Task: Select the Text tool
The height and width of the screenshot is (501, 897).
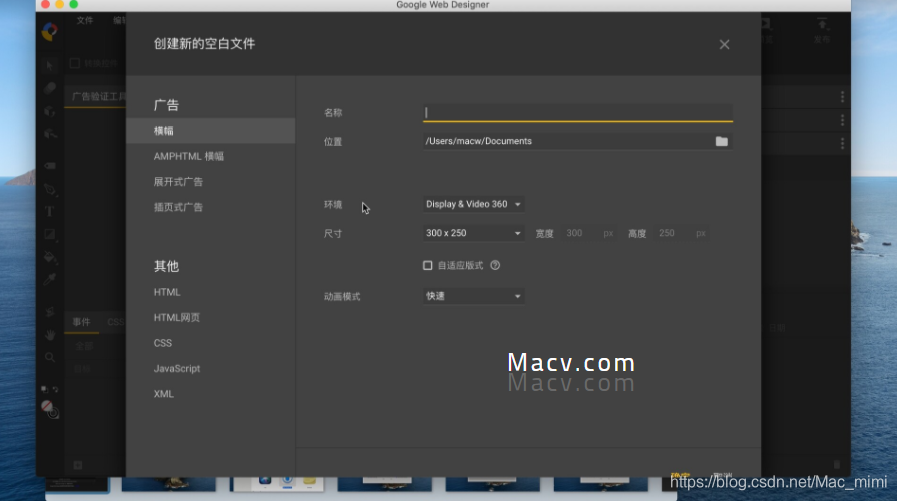Action: pyautogui.click(x=50, y=212)
